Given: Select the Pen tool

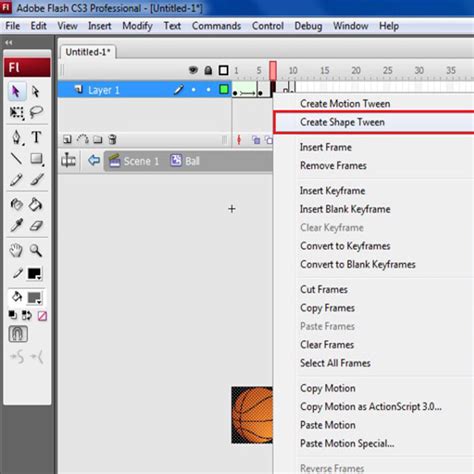Looking at the screenshot, I should coord(16,137).
